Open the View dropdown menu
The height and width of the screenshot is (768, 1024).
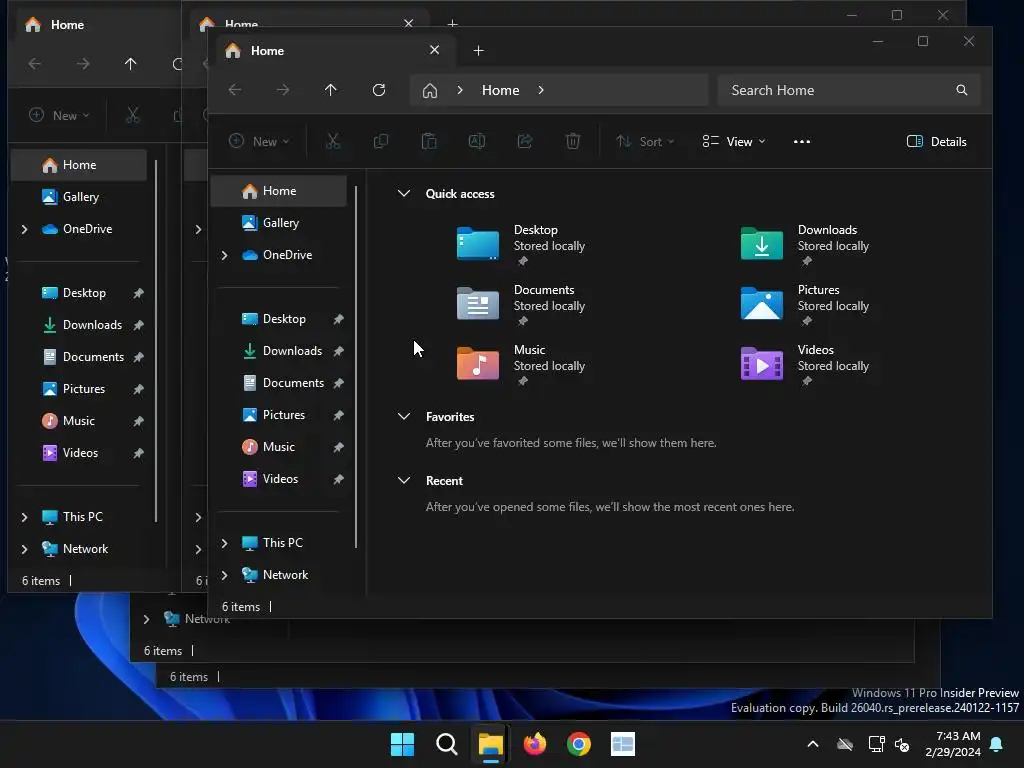[733, 142]
